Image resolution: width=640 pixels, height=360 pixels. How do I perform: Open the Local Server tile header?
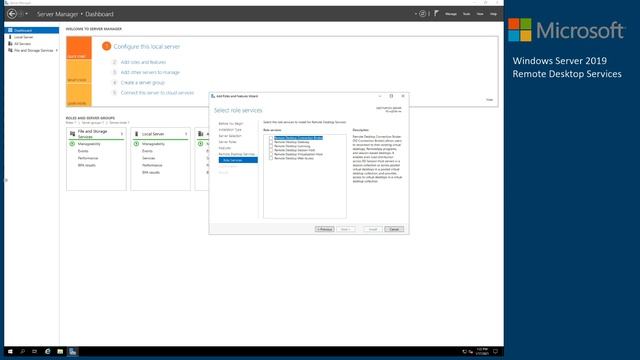[161, 134]
